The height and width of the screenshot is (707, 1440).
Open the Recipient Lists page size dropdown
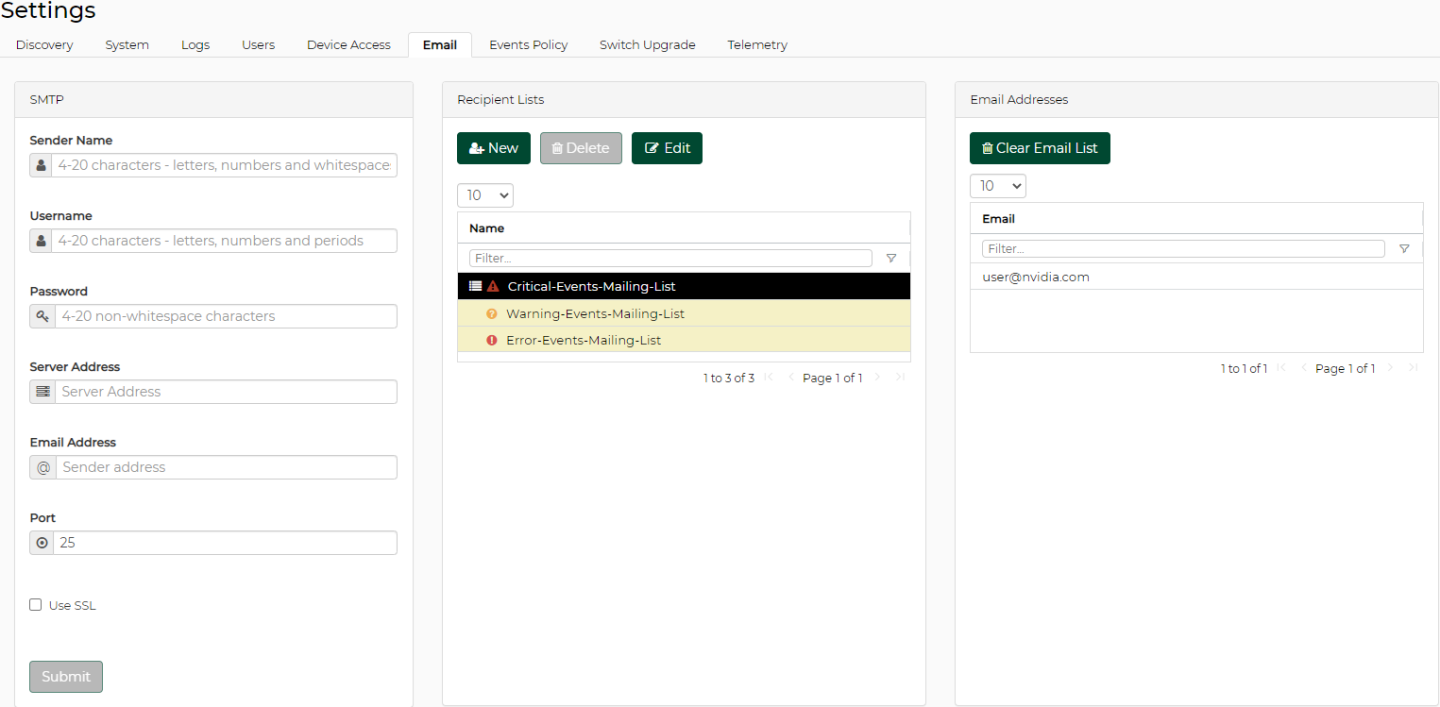[x=485, y=195]
